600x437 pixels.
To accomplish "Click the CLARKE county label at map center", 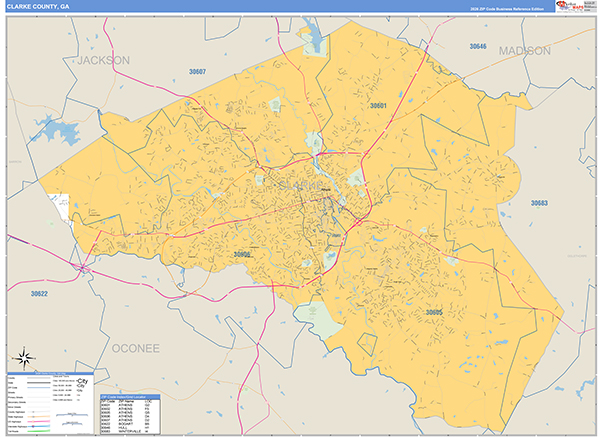I will click(301, 186).
